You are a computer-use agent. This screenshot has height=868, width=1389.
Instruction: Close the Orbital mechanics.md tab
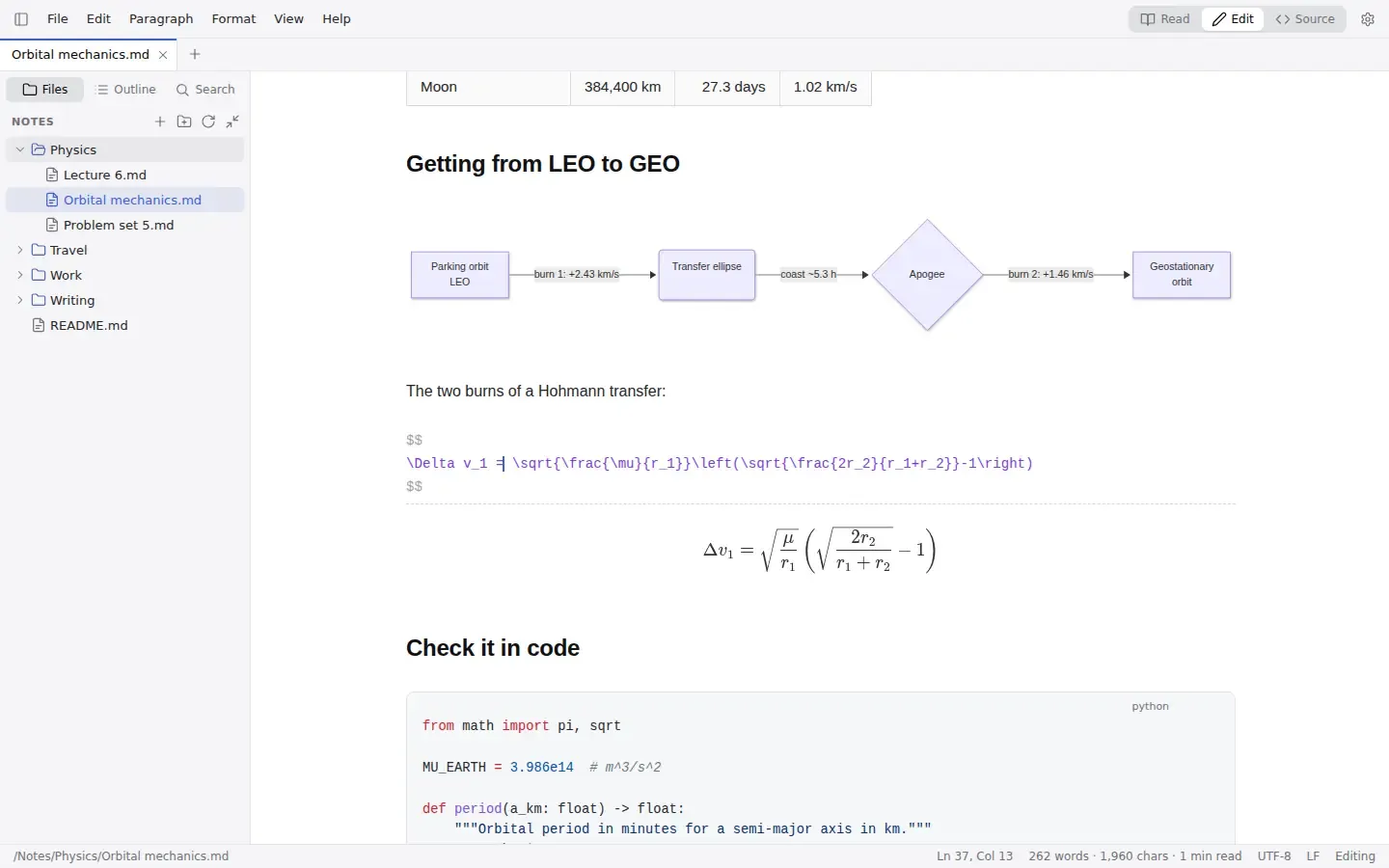pyautogui.click(x=163, y=55)
